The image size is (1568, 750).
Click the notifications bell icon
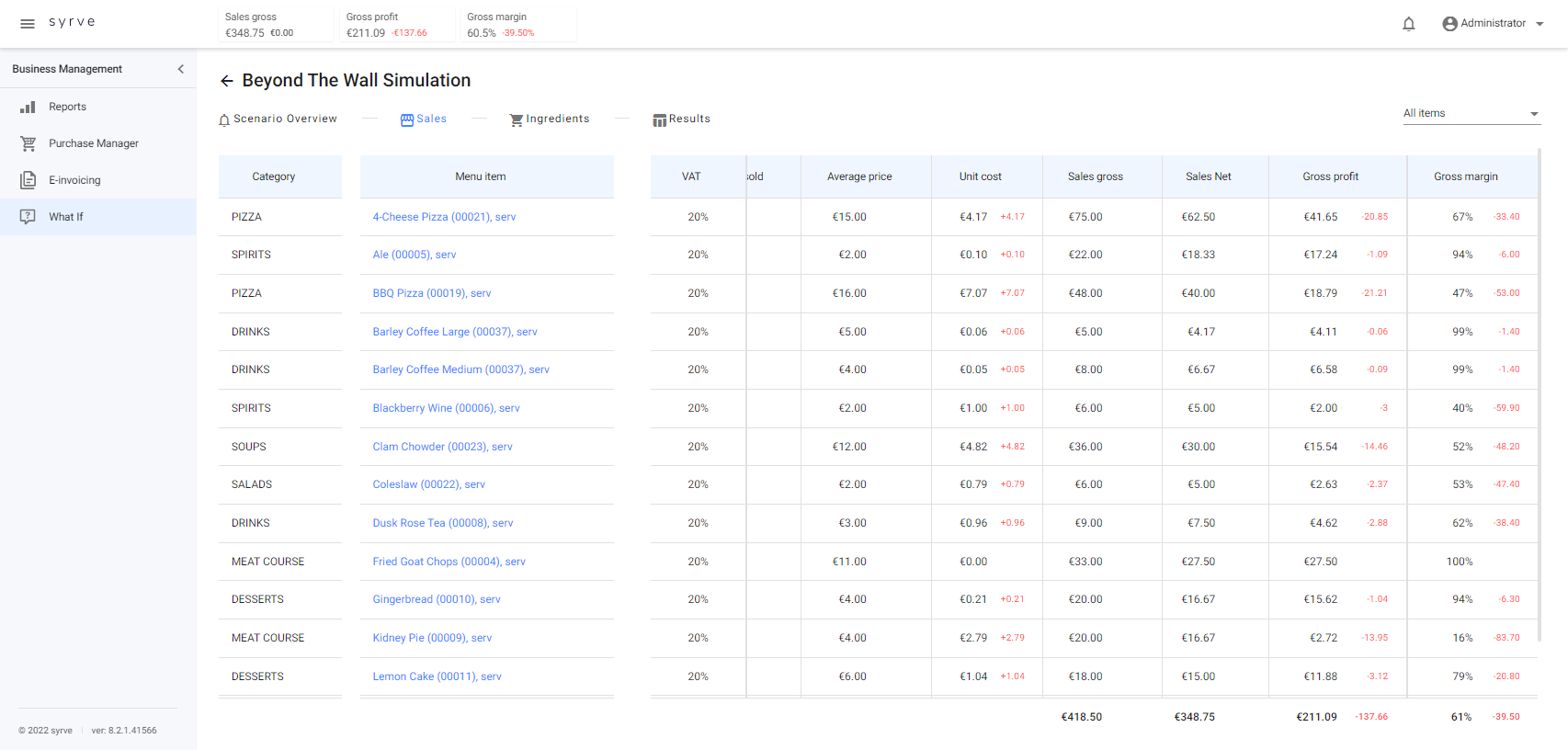[1408, 24]
